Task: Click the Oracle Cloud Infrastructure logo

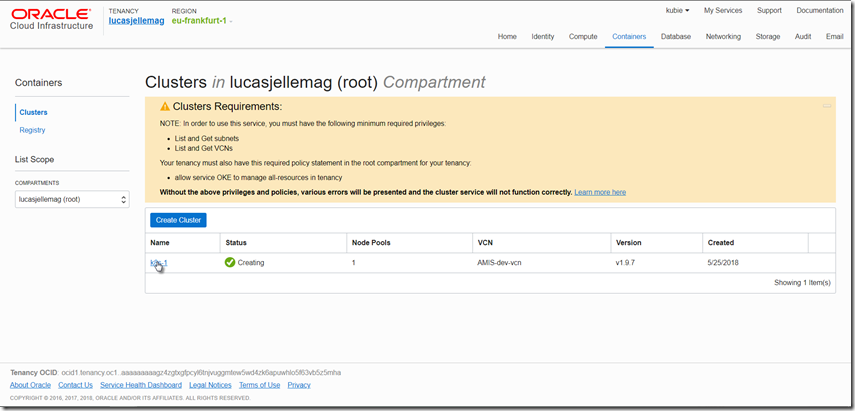Action: 51,19
